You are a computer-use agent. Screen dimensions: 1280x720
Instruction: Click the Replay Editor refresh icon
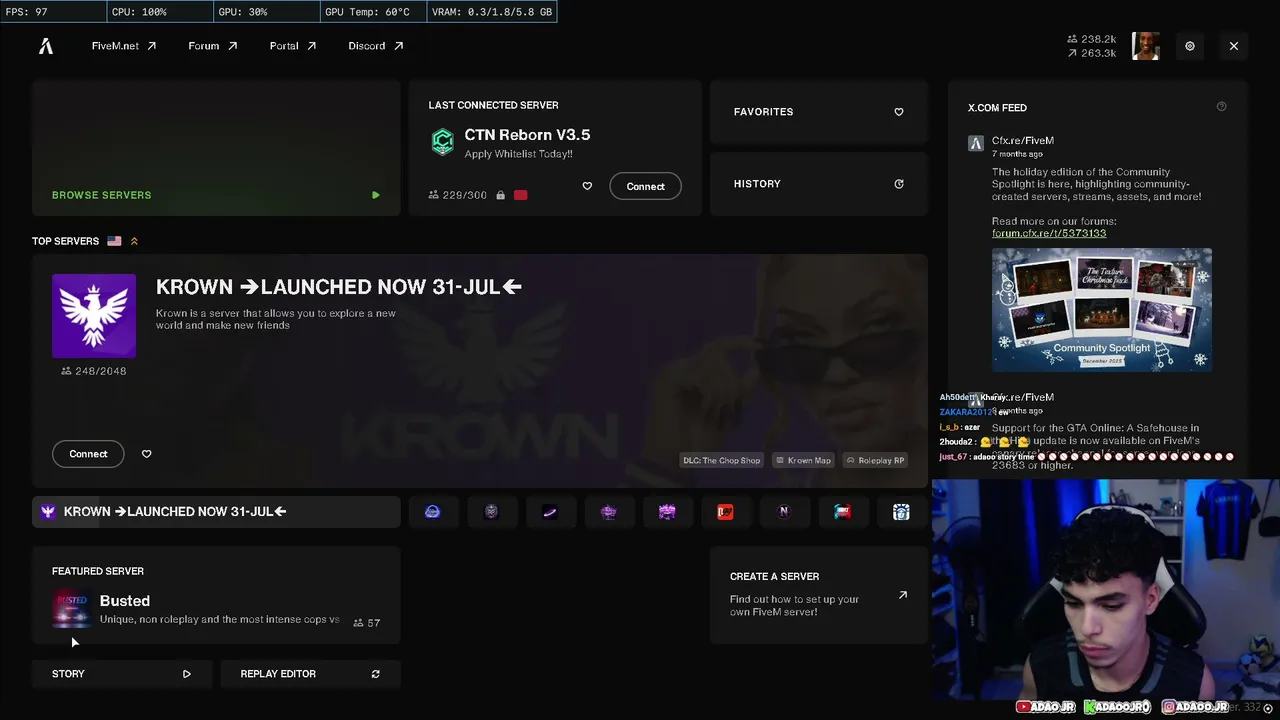[x=375, y=674]
